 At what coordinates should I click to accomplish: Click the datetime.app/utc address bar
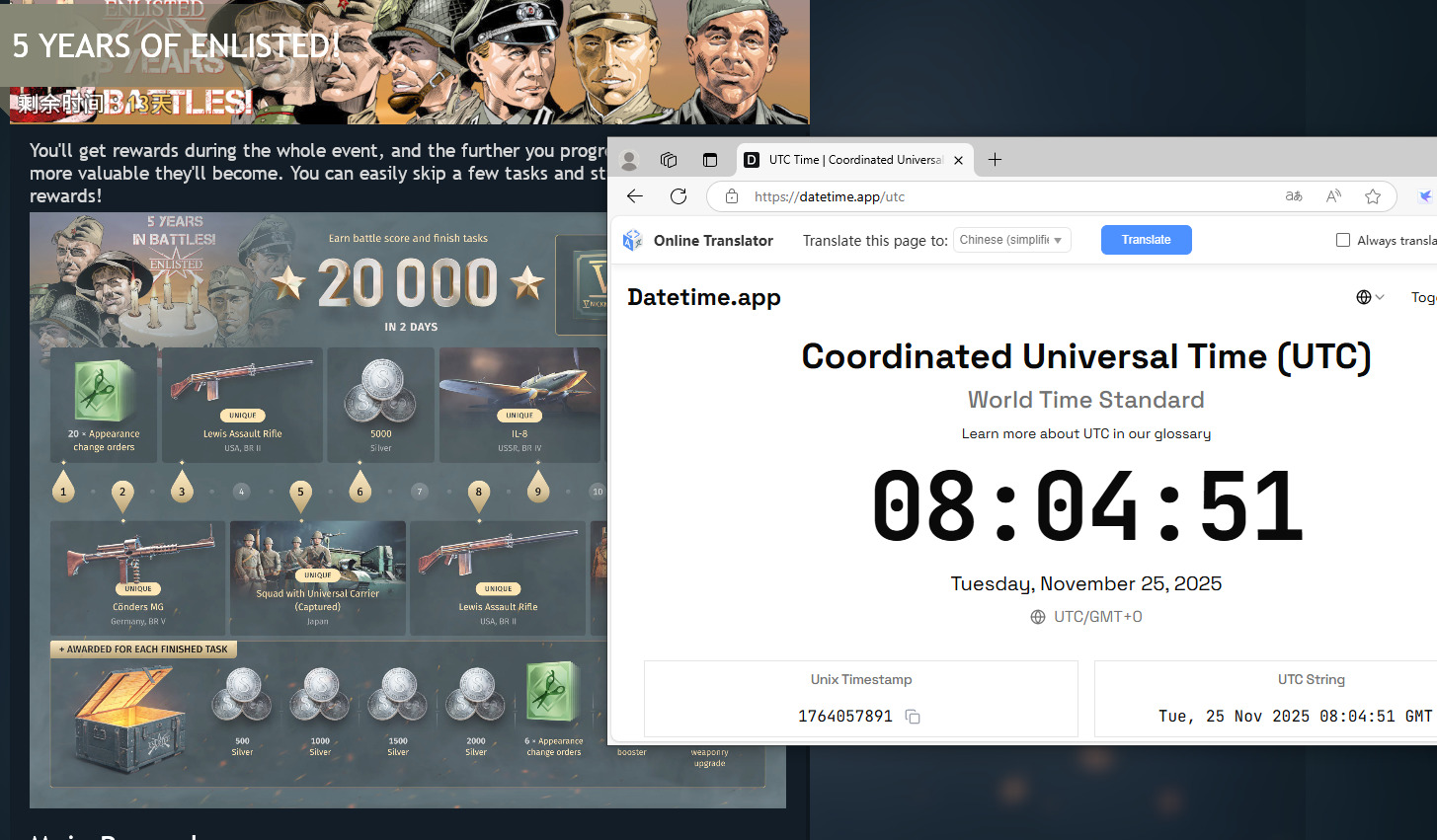point(988,196)
